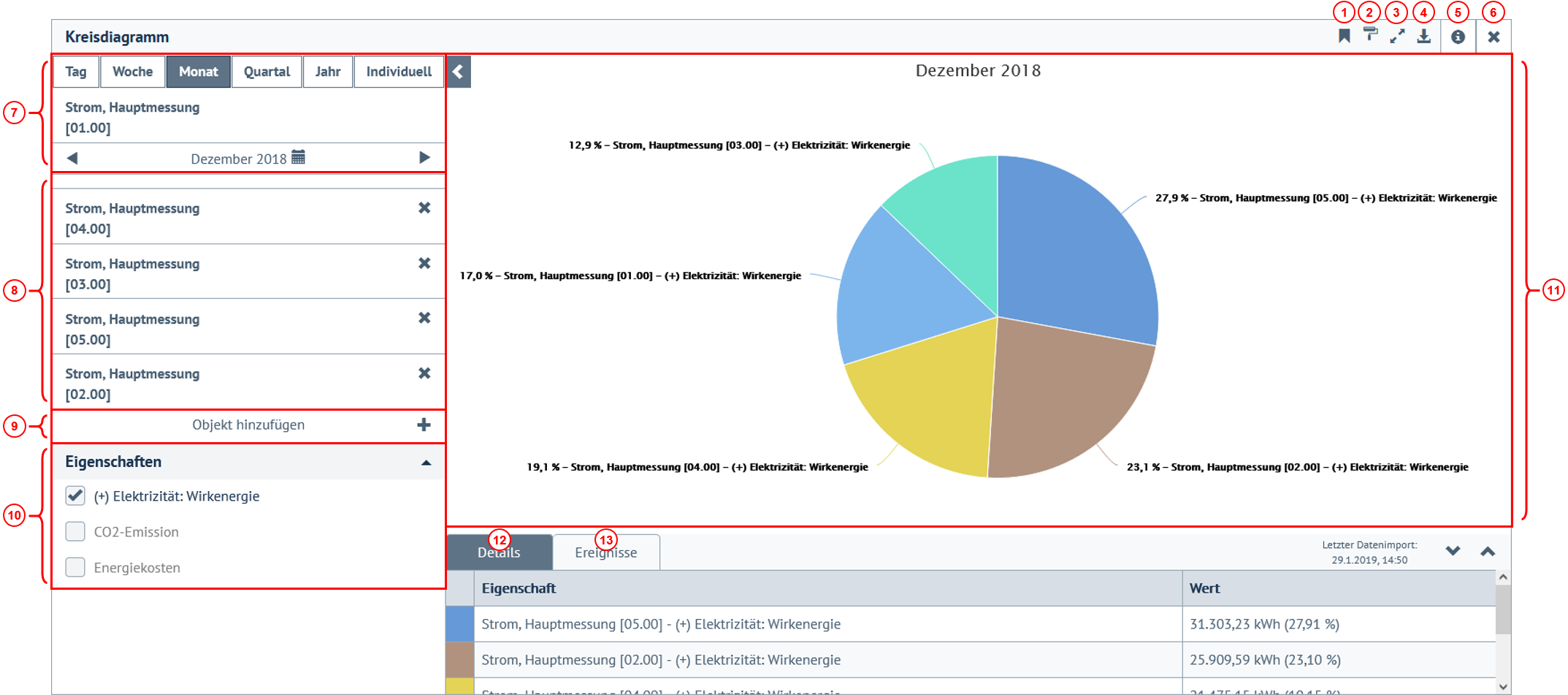Image resolution: width=1568 pixels, height=695 pixels.
Task: Click the bookmark icon in header
Action: click(x=1344, y=37)
